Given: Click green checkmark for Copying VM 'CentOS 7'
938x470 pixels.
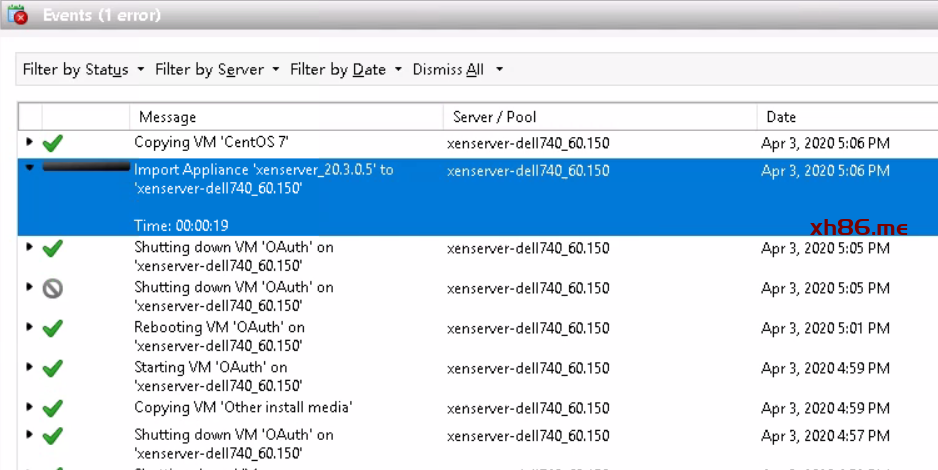Looking at the screenshot, I should point(53,144).
